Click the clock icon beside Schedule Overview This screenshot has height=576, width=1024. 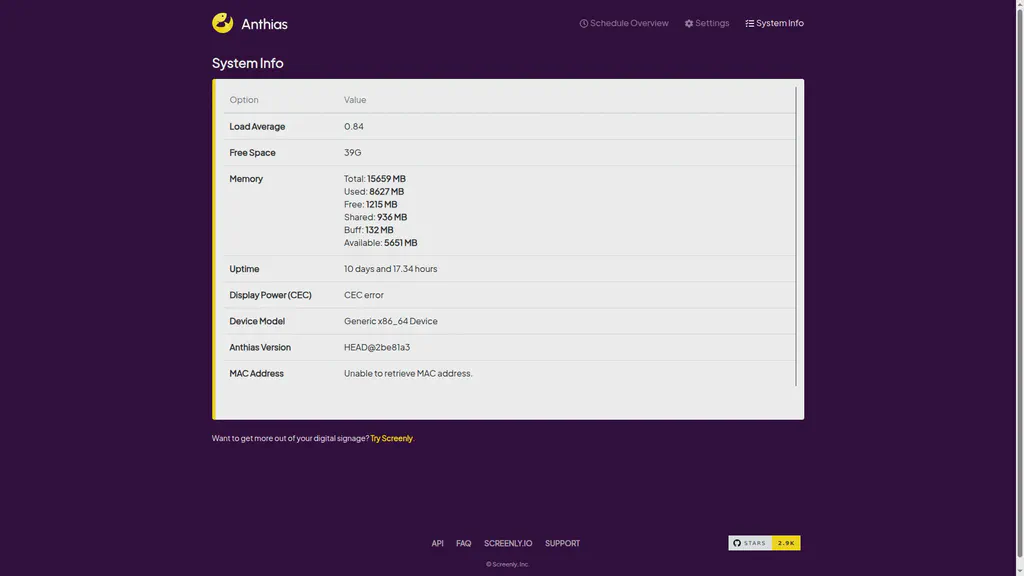pyautogui.click(x=582, y=23)
